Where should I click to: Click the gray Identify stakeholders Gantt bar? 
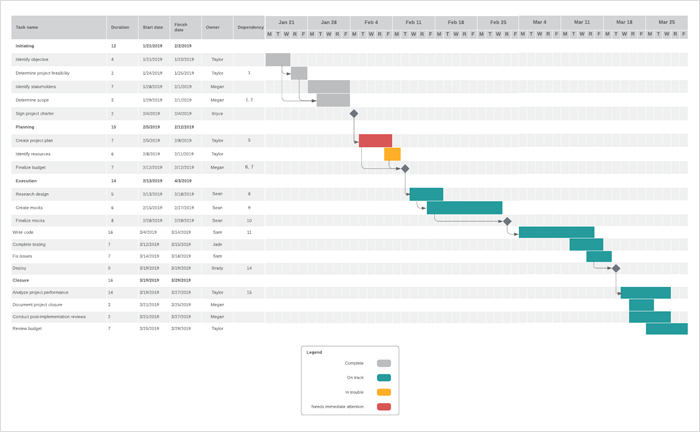tap(329, 87)
